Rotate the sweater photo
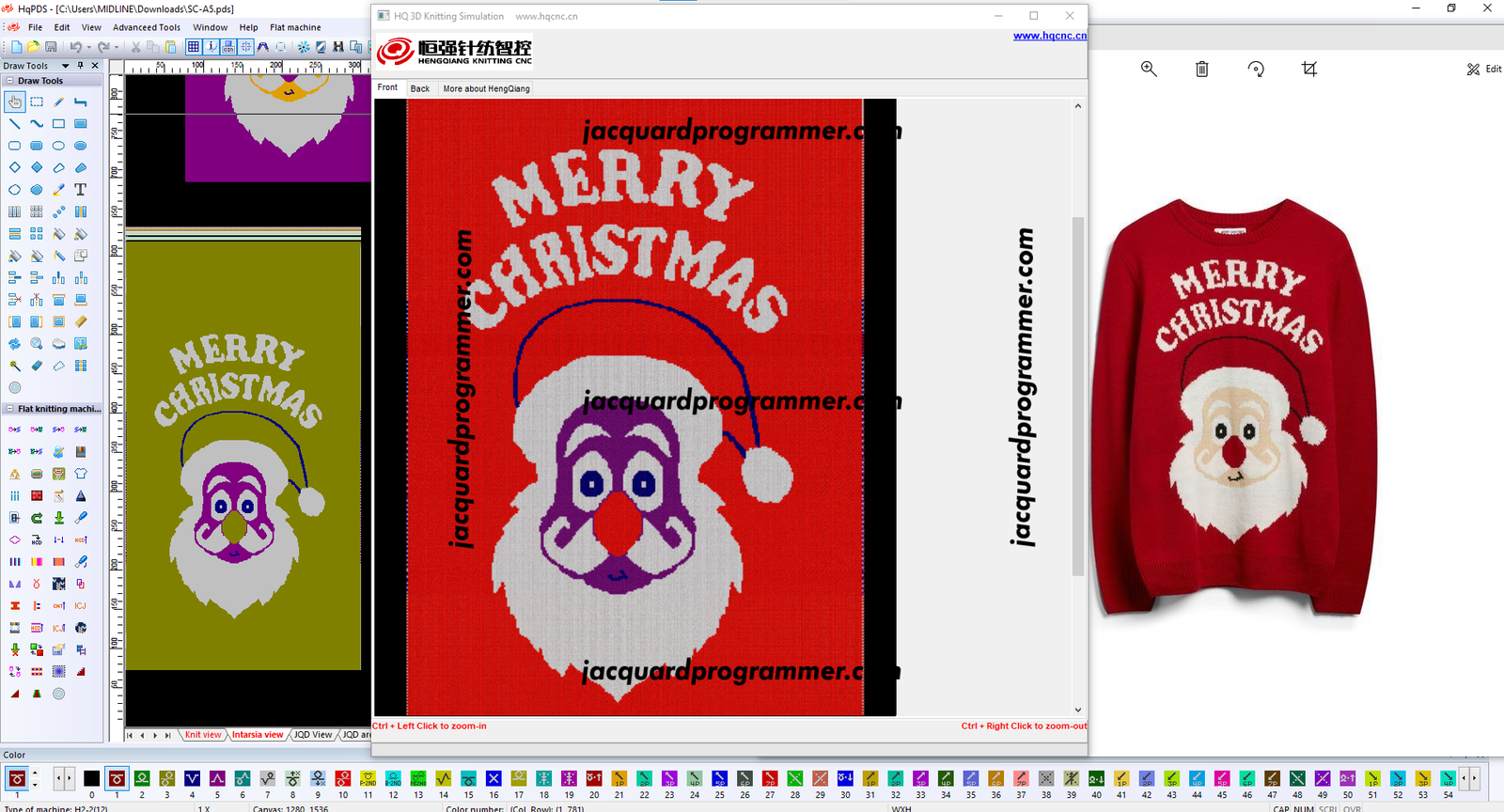This screenshot has width=1504, height=812. pyautogui.click(x=1256, y=70)
